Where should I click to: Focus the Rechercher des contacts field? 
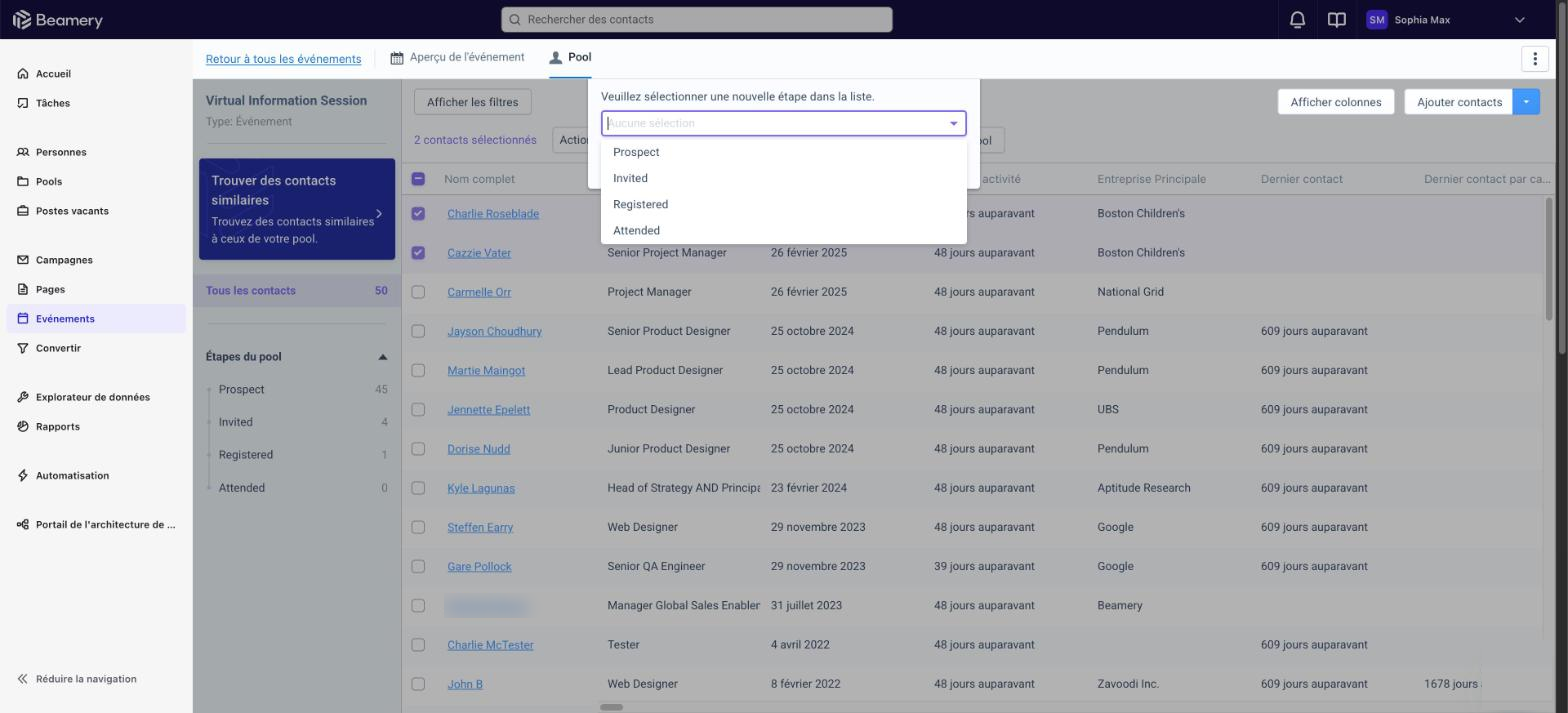coord(696,19)
